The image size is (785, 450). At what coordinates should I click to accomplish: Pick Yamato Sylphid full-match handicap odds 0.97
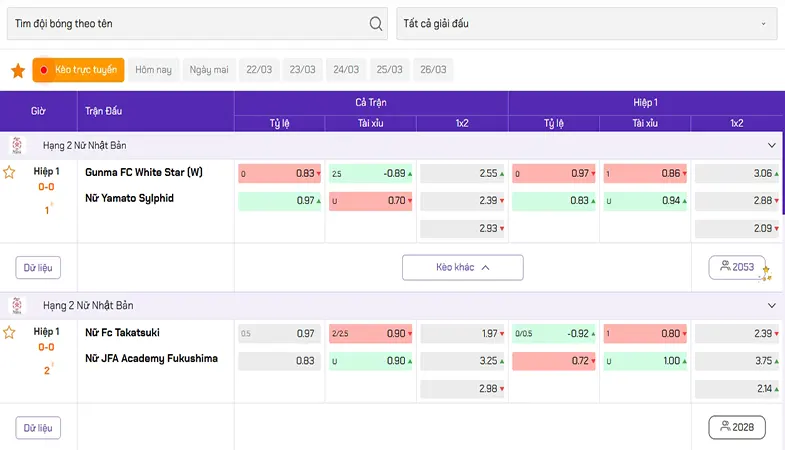pyautogui.click(x=279, y=201)
